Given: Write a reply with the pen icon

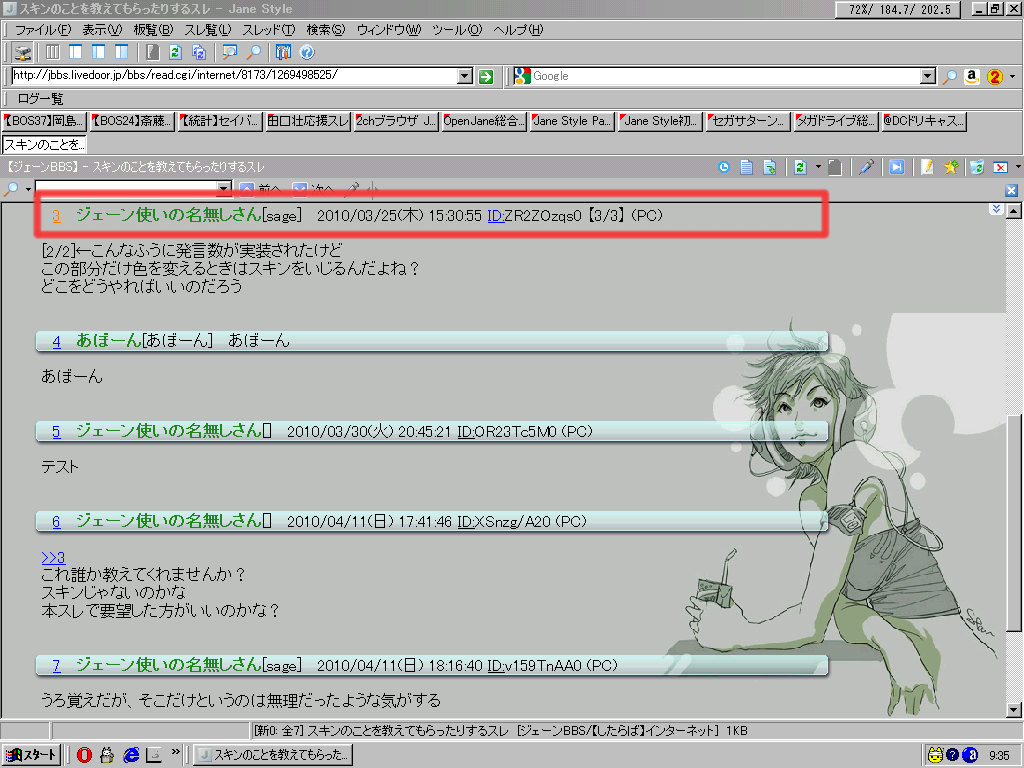Looking at the screenshot, I should point(866,167).
